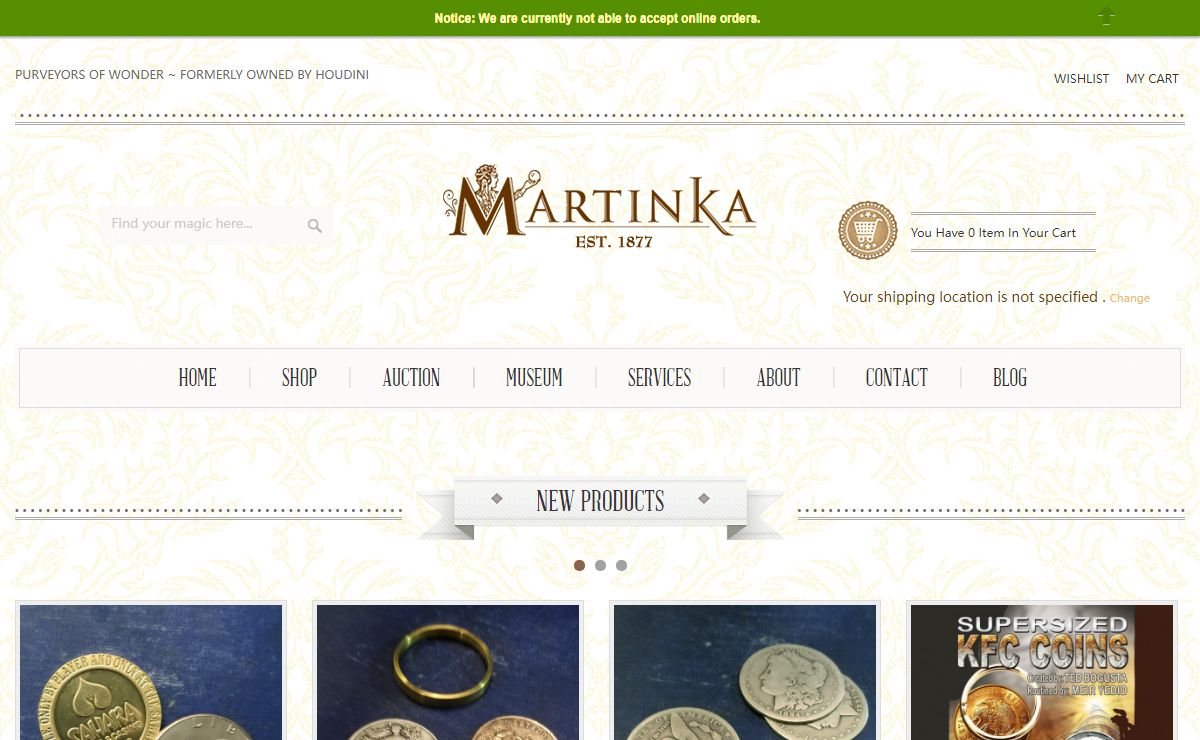The width and height of the screenshot is (1200, 740).
Task: Visit the Blog page
Action: (1009, 377)
